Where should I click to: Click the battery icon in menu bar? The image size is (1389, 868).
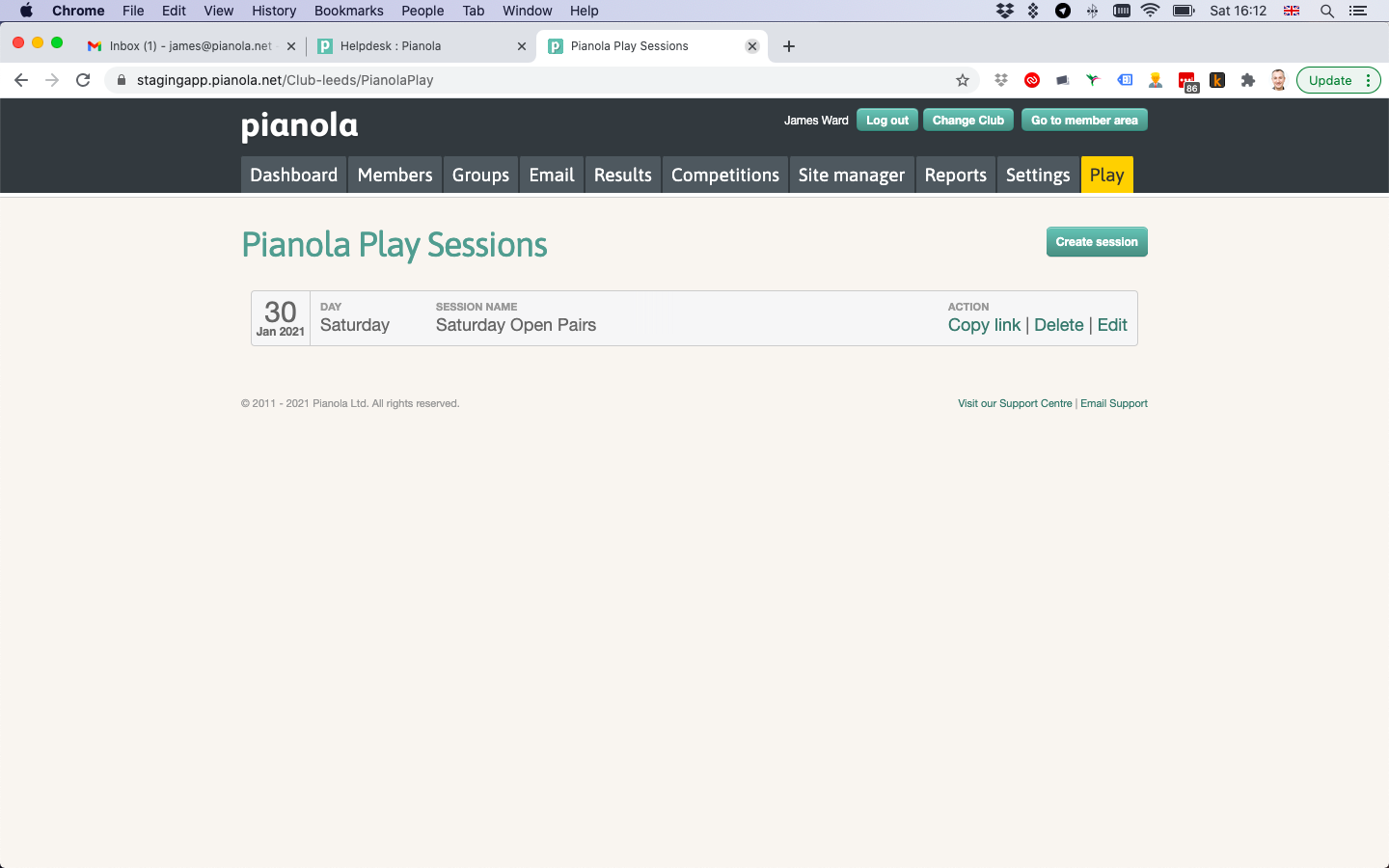(x=1185, y=11)
